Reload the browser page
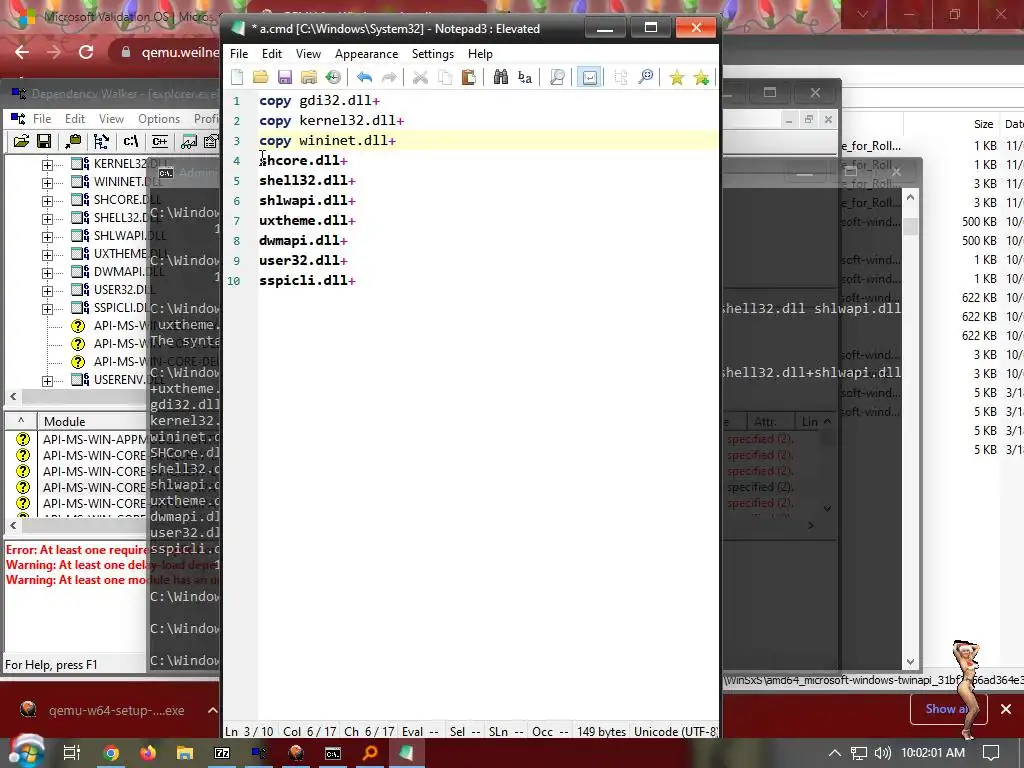 [86, 52]
